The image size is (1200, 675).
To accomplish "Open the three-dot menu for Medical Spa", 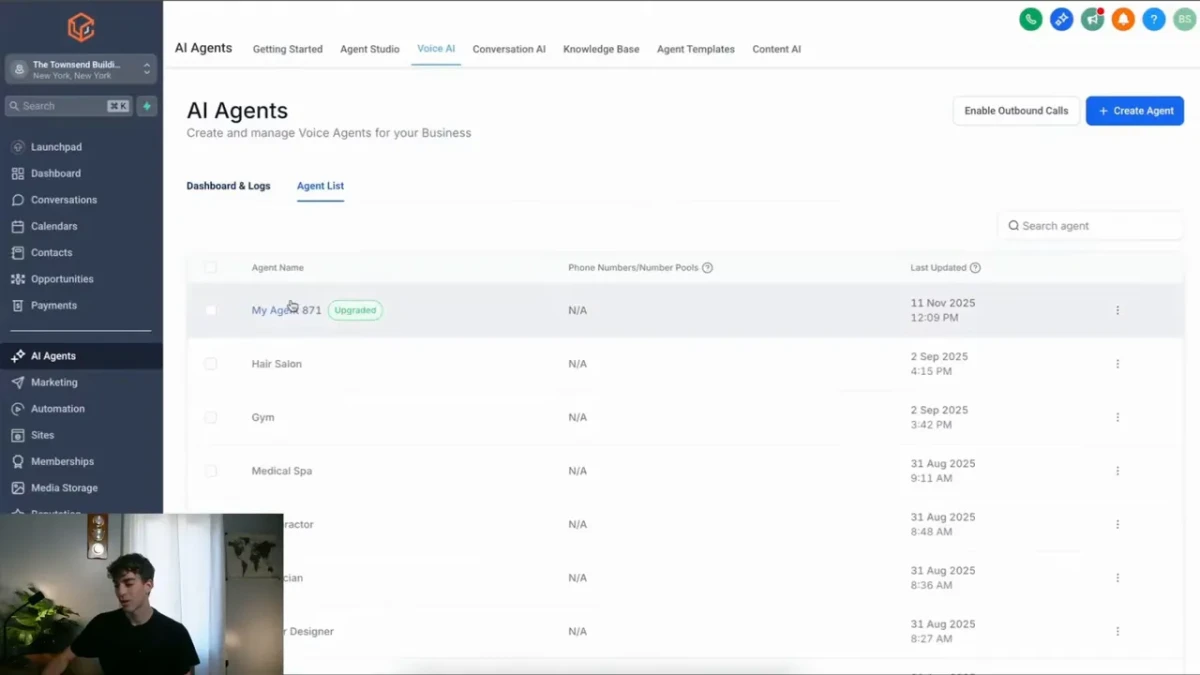I will tap(1117, 471).
